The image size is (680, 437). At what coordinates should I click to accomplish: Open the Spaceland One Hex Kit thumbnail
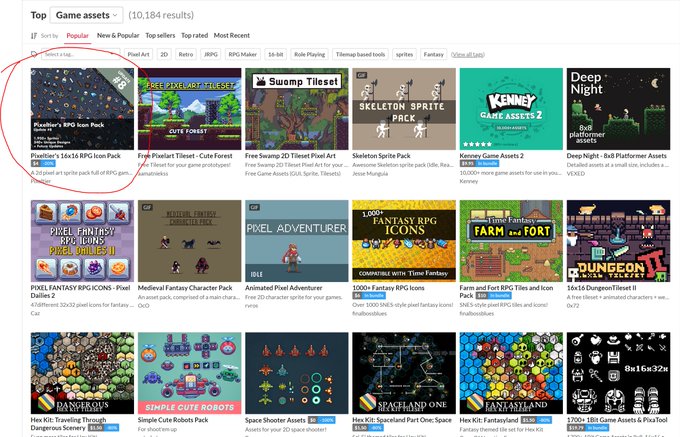click(404, 373)
